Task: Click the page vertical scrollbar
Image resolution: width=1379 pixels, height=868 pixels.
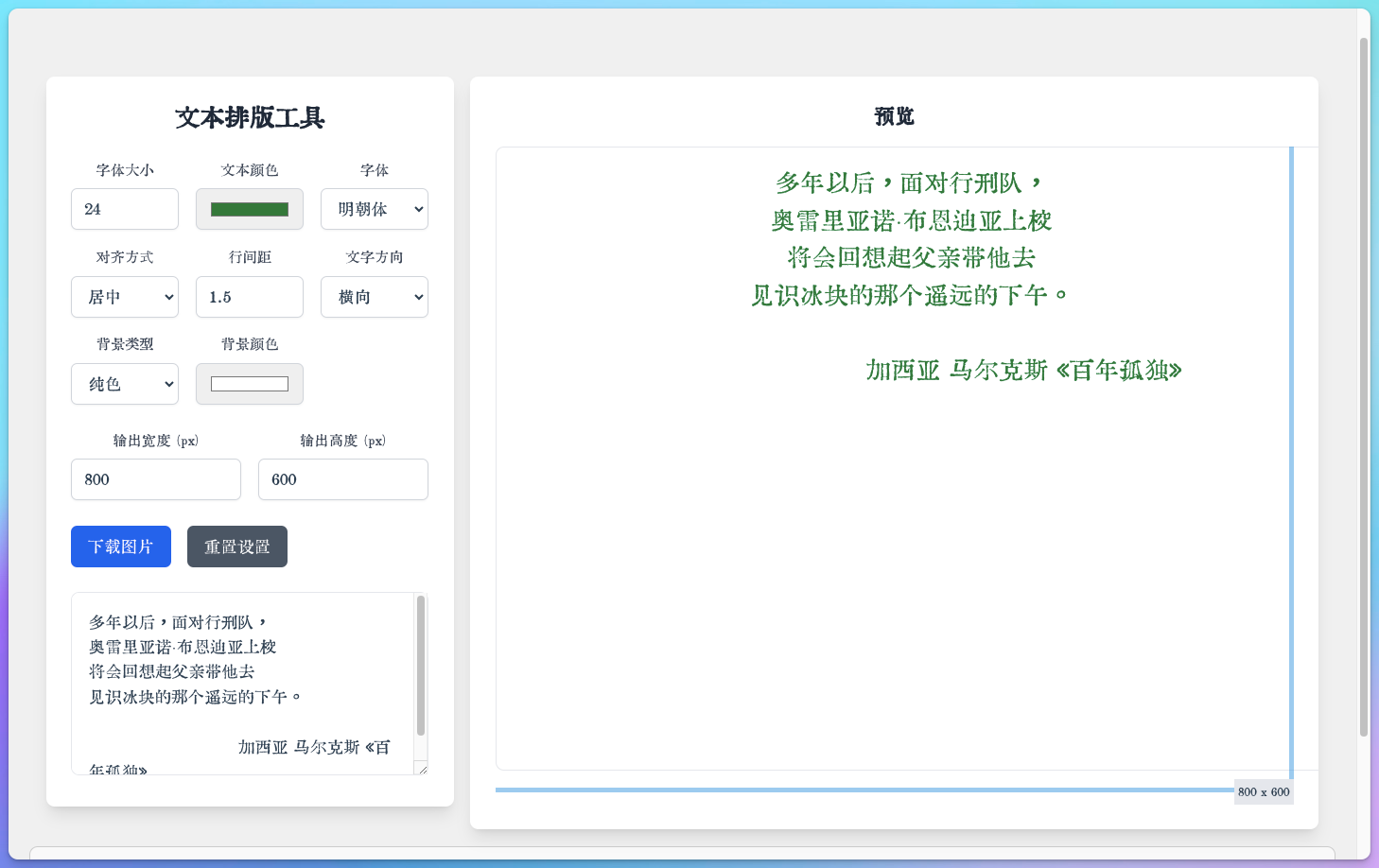Action: (1364, 388)
